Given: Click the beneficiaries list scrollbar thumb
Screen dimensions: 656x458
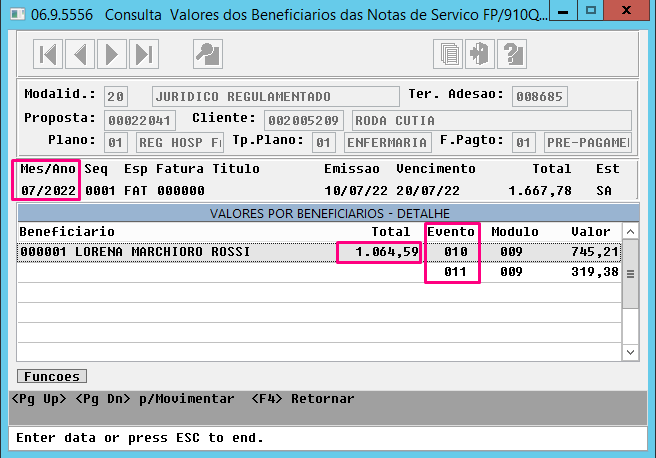Looking at the screenshot, I should [630, 274].
